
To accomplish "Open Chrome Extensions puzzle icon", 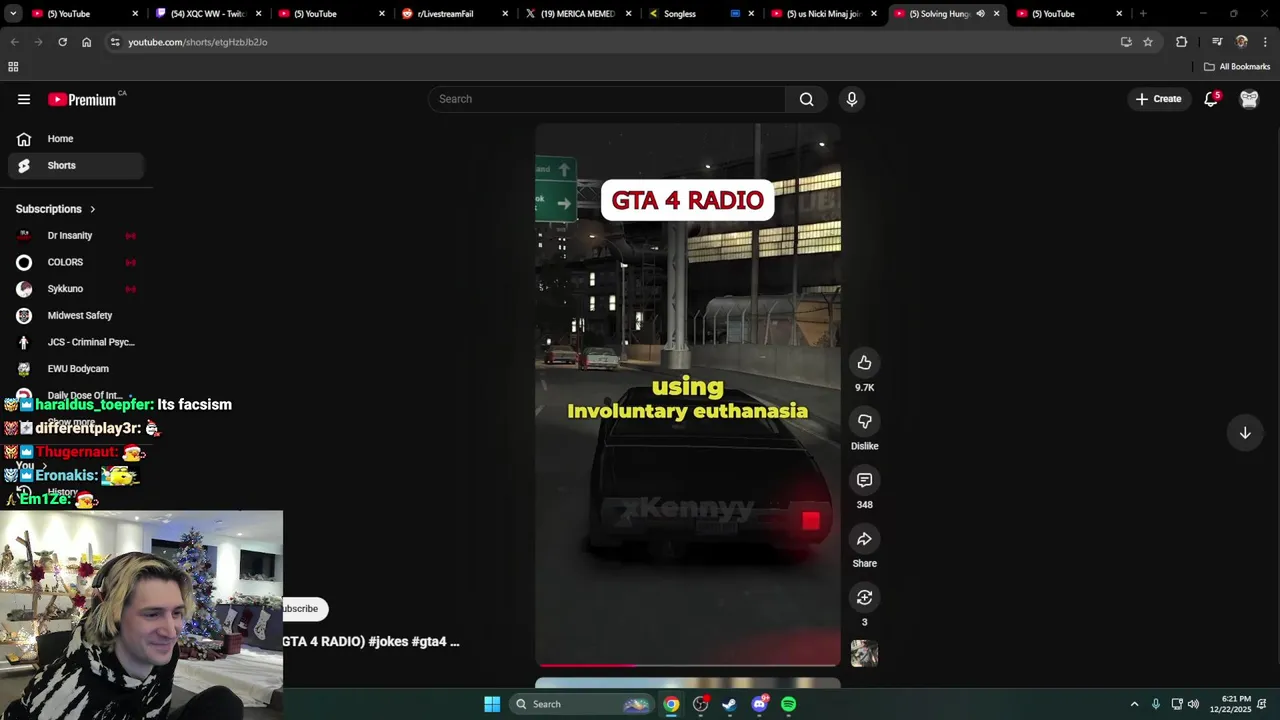I will tap(1181, 42).
